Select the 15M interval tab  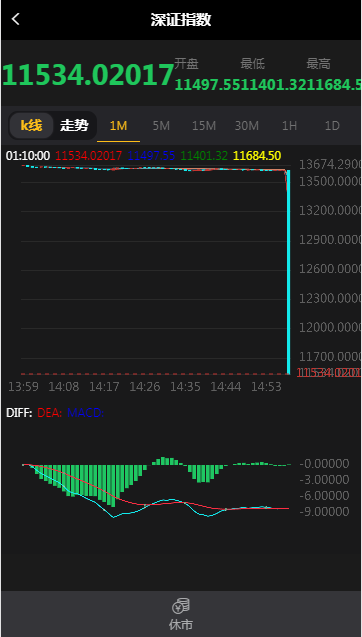point(204,126)
